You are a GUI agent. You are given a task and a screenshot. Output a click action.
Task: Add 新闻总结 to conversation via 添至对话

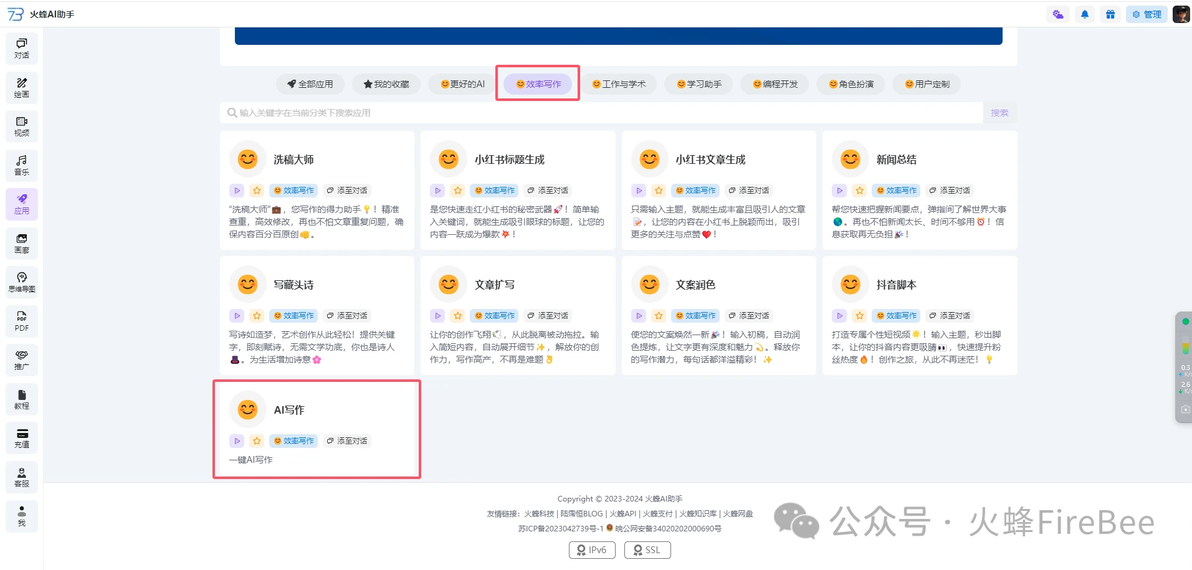click(x=949, y=190)
